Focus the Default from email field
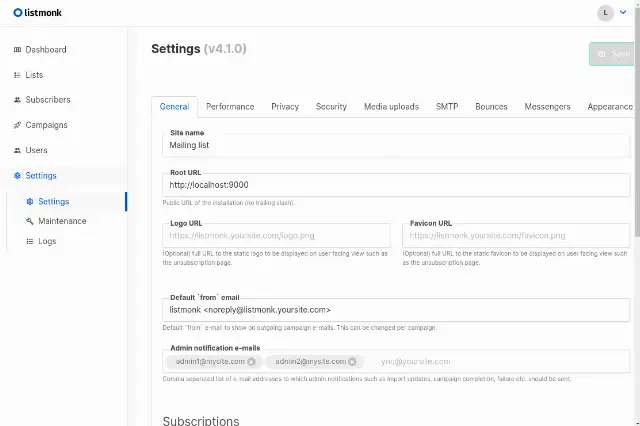Image resolution: width=640 pixels, height=426 pixels. (396, 310)
